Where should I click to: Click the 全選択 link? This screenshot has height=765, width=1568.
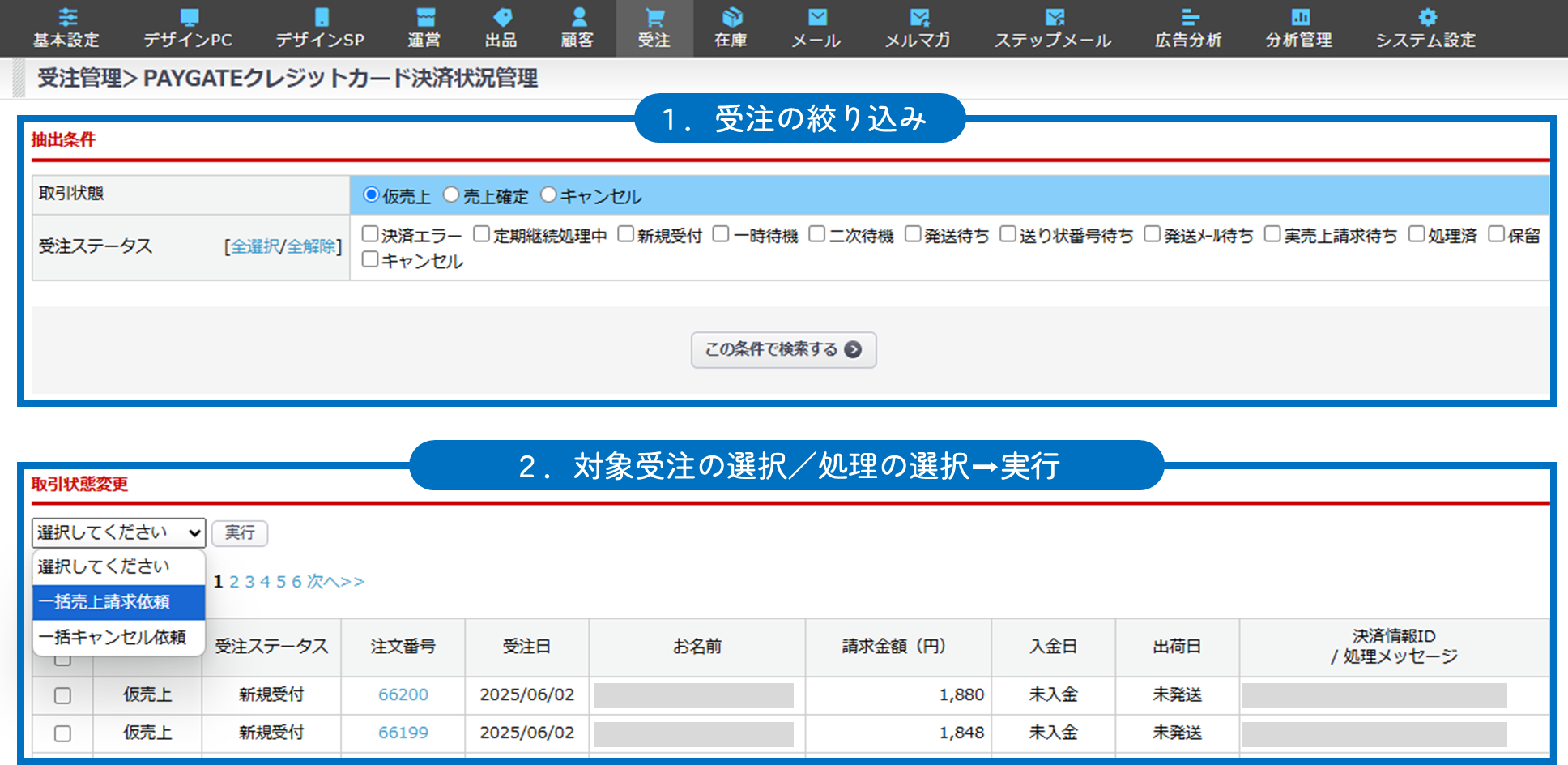(254, 246)
